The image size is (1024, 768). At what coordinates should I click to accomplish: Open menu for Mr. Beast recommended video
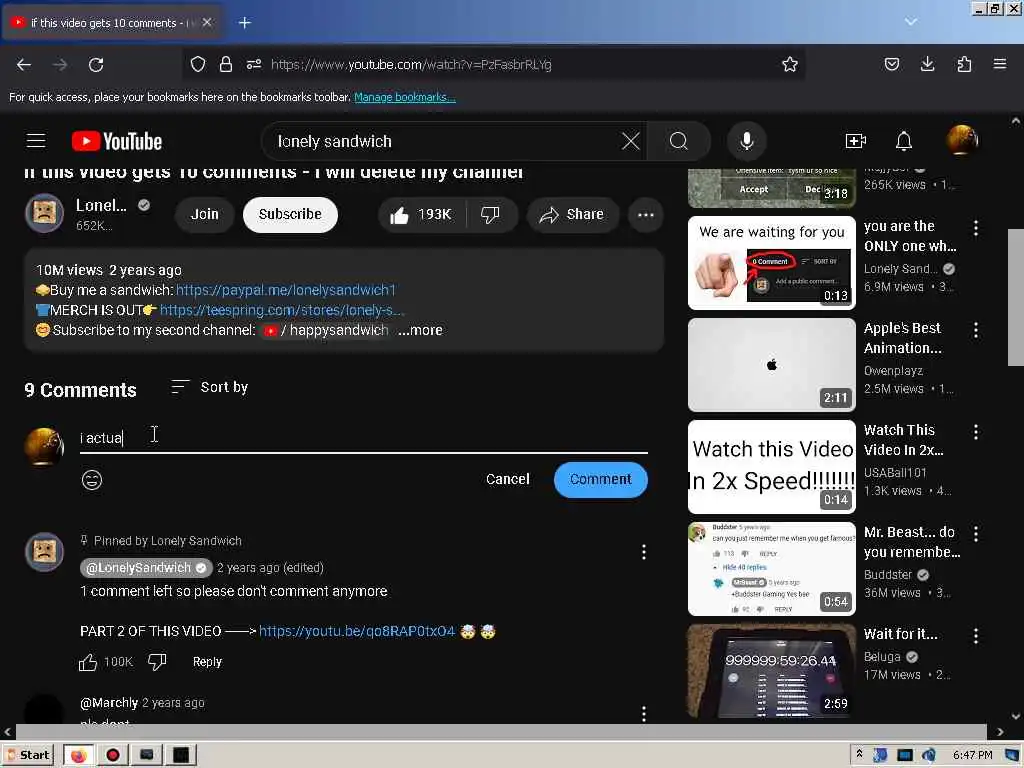[976, 534]
